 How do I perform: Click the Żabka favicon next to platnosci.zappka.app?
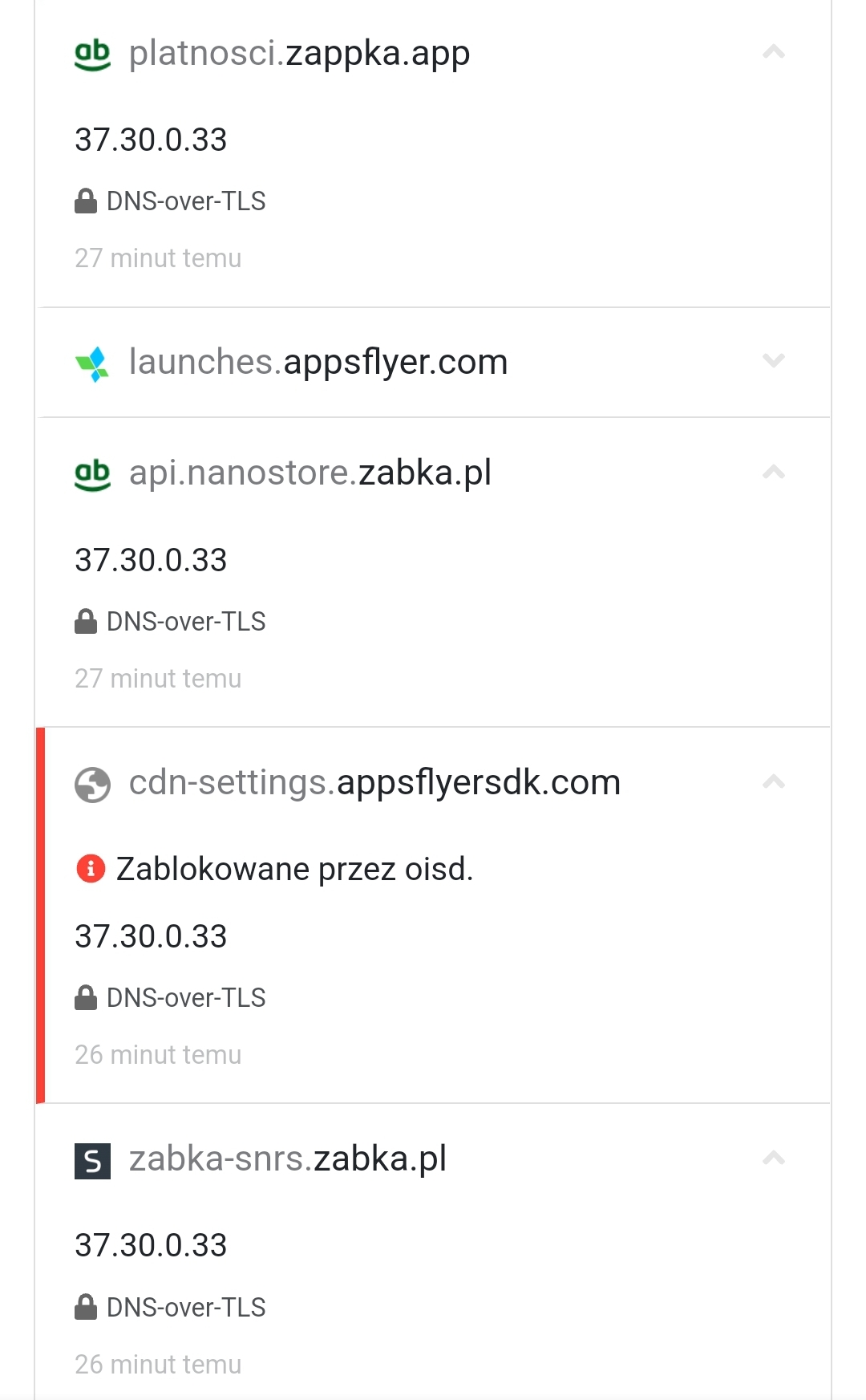pyautogui.click(x=91, y=52)
